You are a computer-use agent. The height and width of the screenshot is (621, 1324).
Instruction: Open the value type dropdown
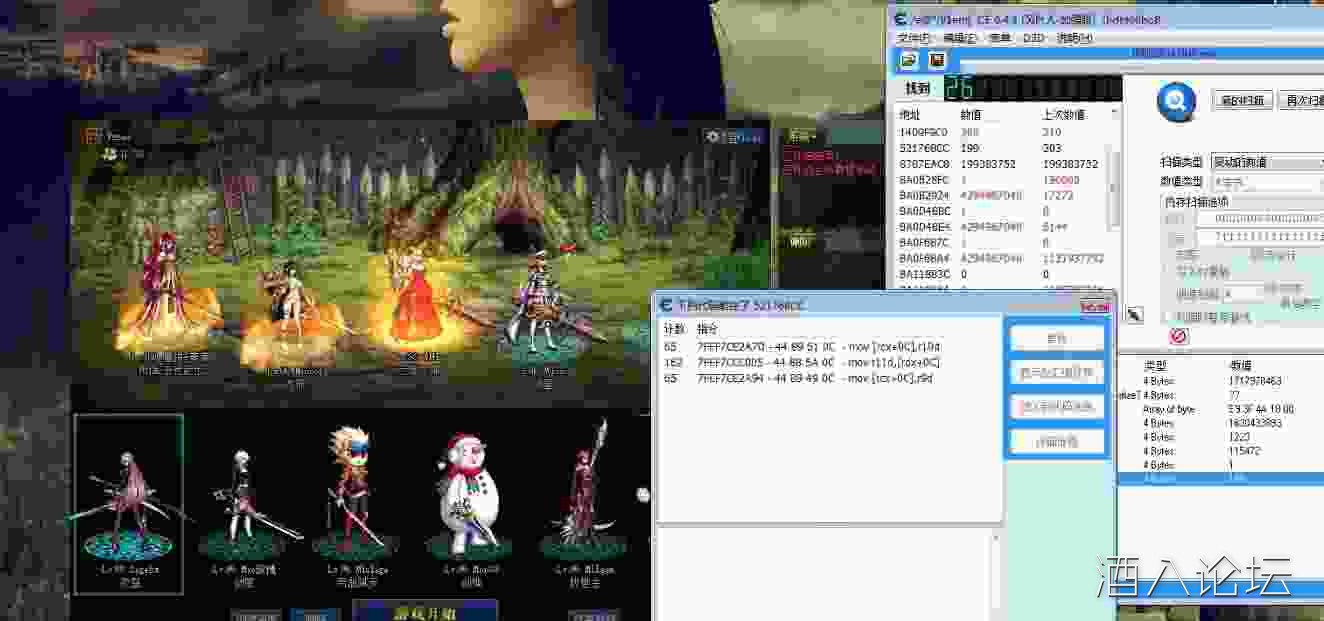tap(1266, 182)
